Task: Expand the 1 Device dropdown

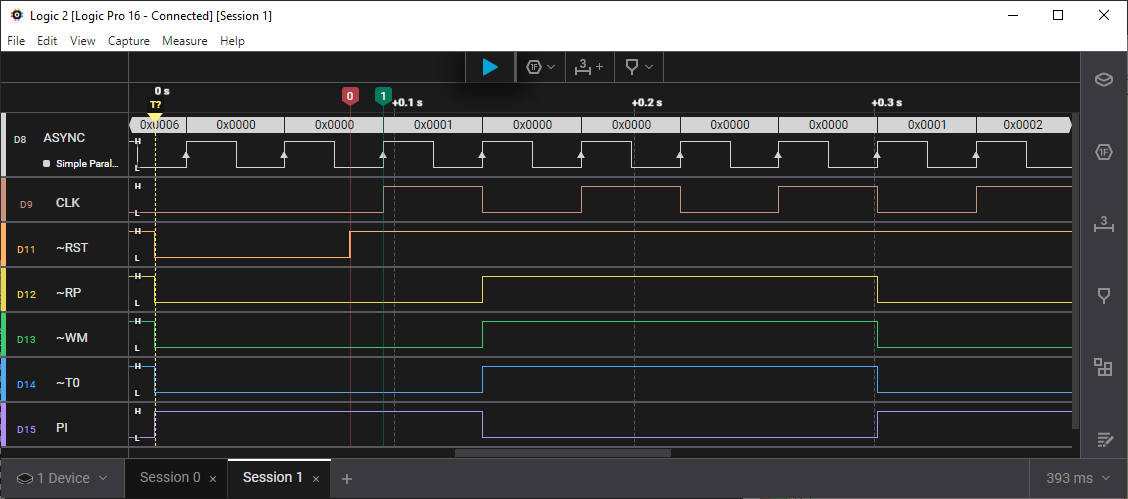Action: click(x=63, y=478)
